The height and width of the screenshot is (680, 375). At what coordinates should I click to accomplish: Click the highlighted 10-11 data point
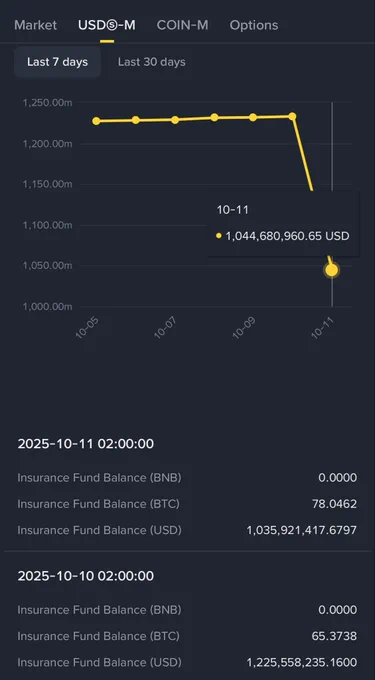coord(332,270)
